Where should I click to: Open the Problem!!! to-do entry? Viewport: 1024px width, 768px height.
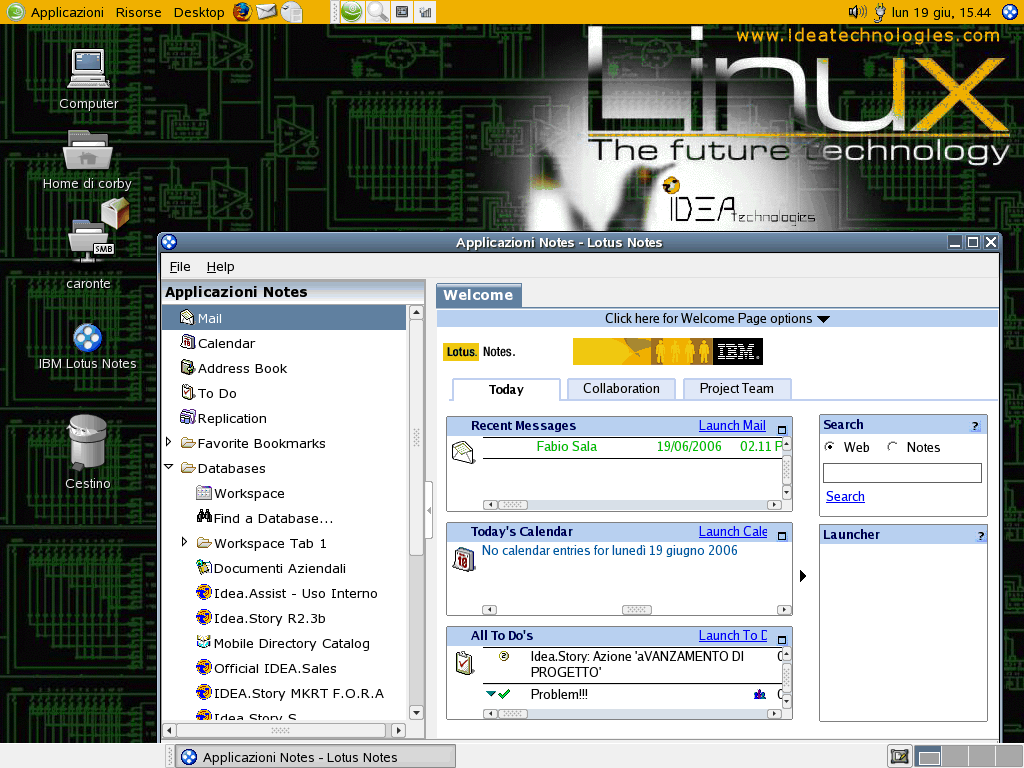coord(559,694)
